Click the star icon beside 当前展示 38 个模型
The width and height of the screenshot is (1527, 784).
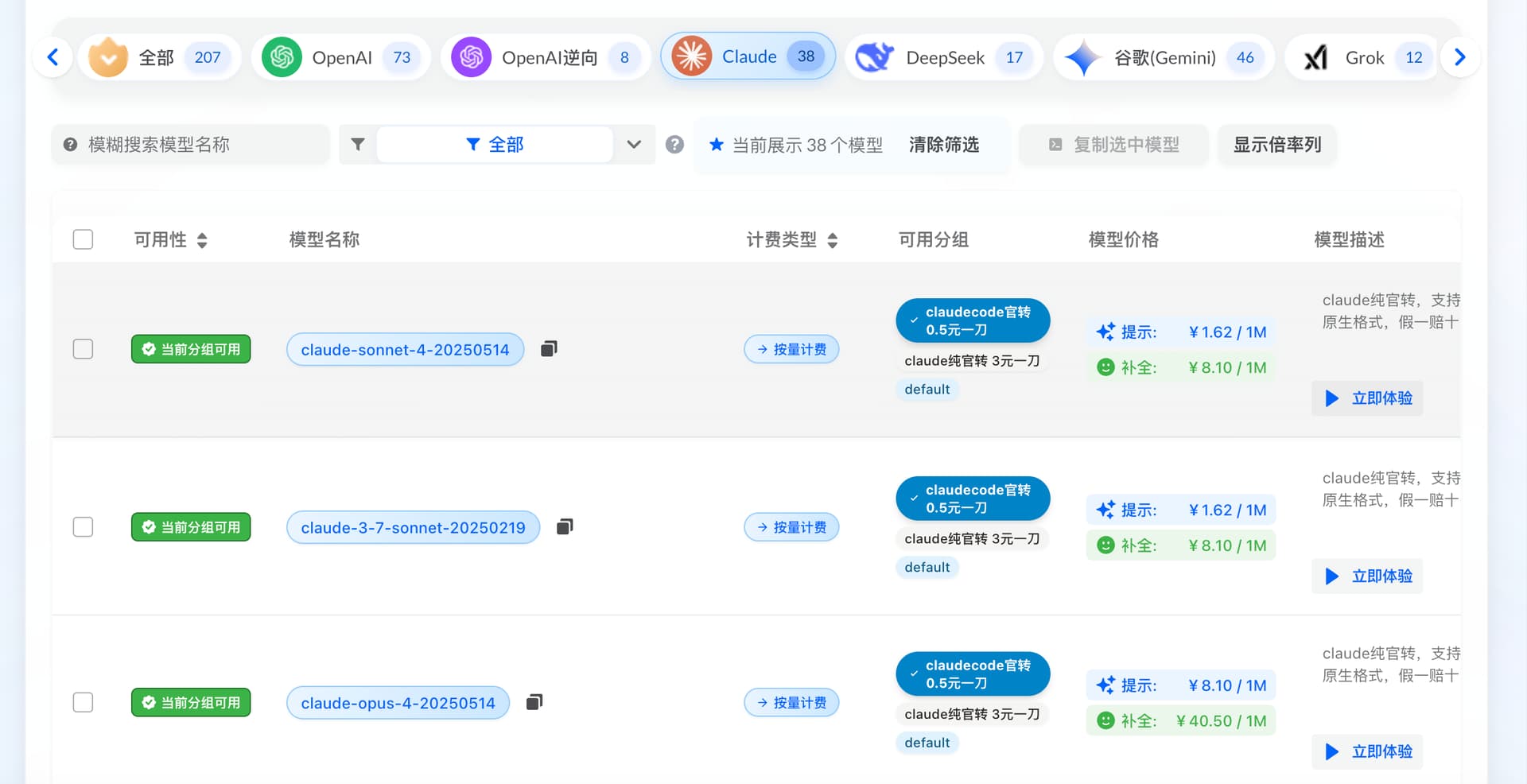[717, 145]
